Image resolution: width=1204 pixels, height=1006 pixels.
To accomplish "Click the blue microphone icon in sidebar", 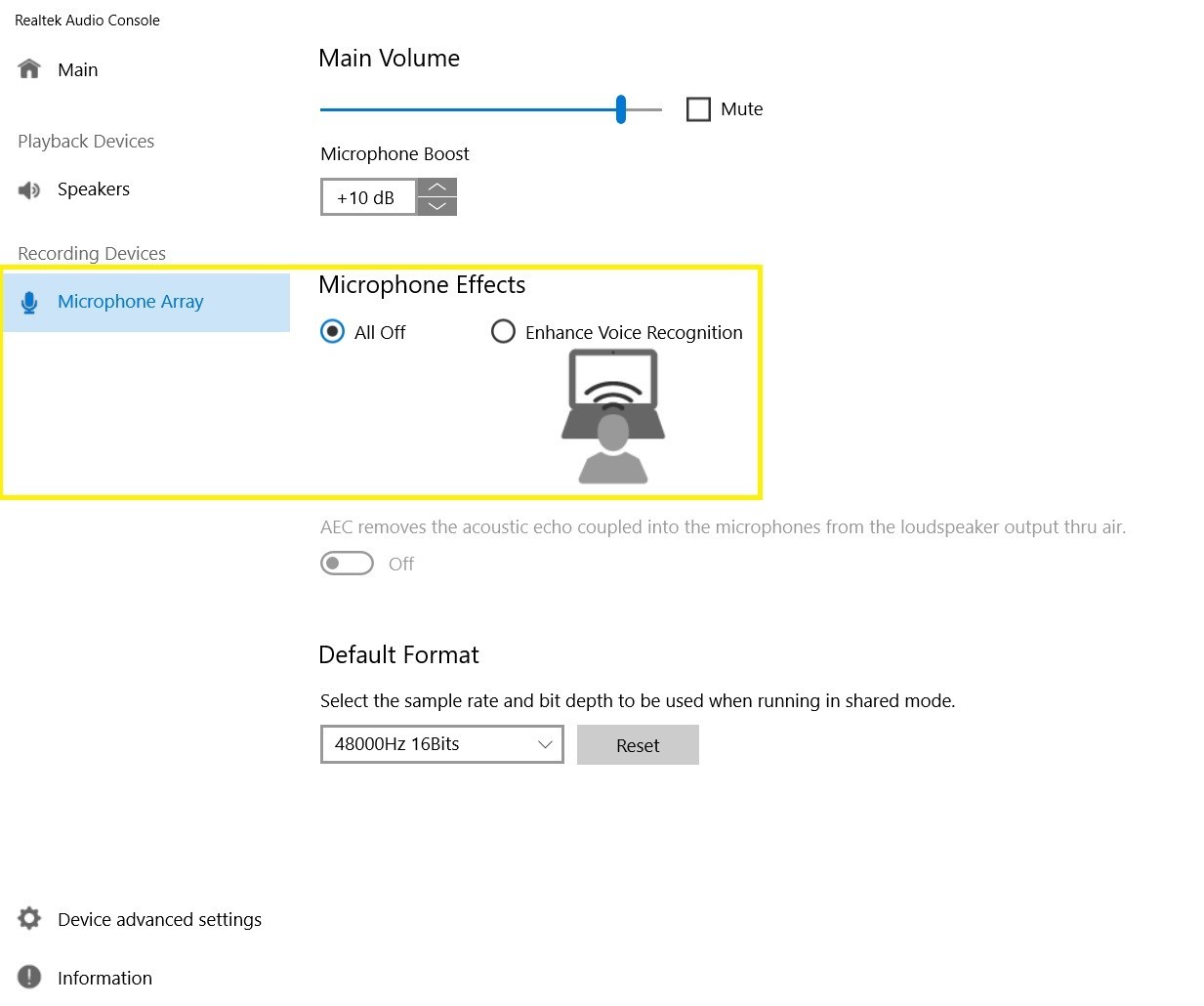I will coord(29,303).
